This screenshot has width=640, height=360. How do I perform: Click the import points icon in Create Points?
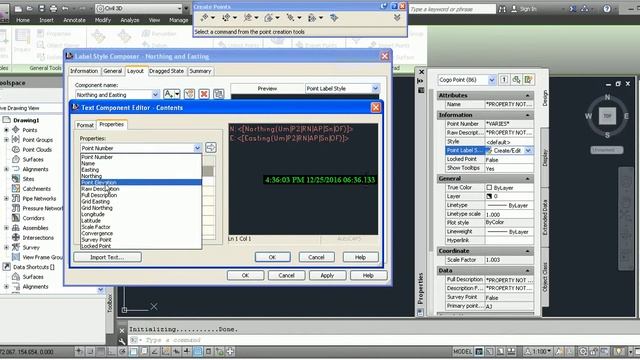pyautogui.click(x=334, y=18)
